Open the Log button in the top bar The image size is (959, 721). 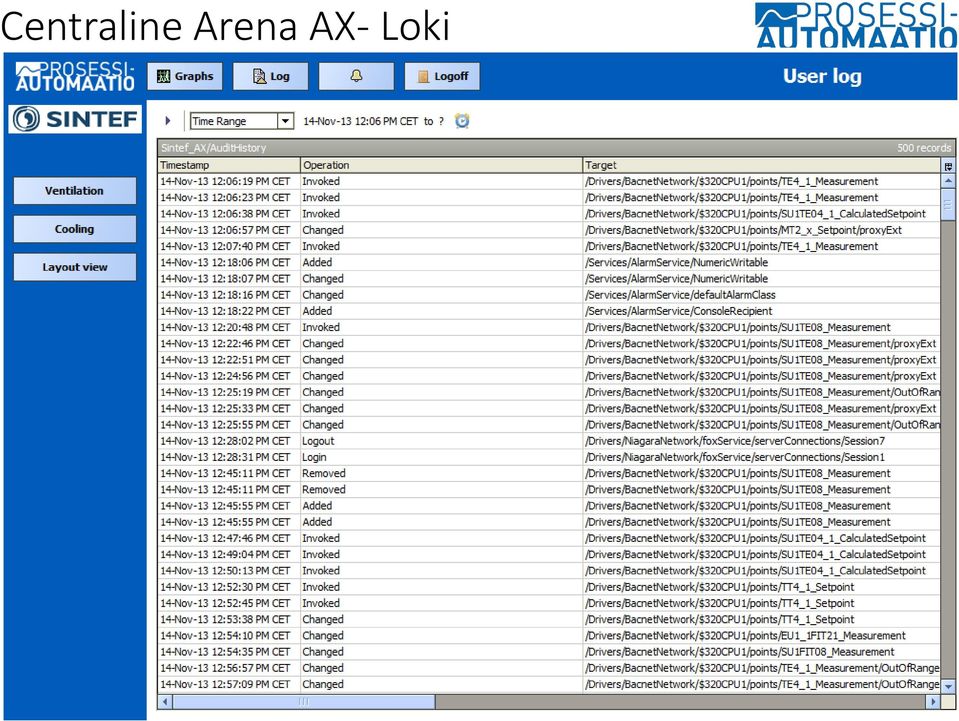(x=270, y=76)
